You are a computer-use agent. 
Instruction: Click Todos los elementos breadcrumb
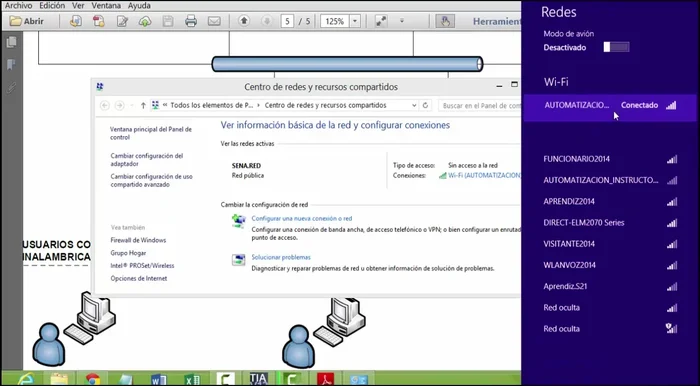point(212,105)
